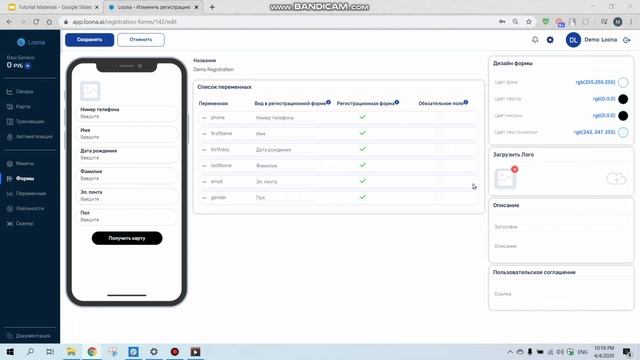Click 'Получить карту' in phone preview
The image size is (640, 360).
[127, 238]
